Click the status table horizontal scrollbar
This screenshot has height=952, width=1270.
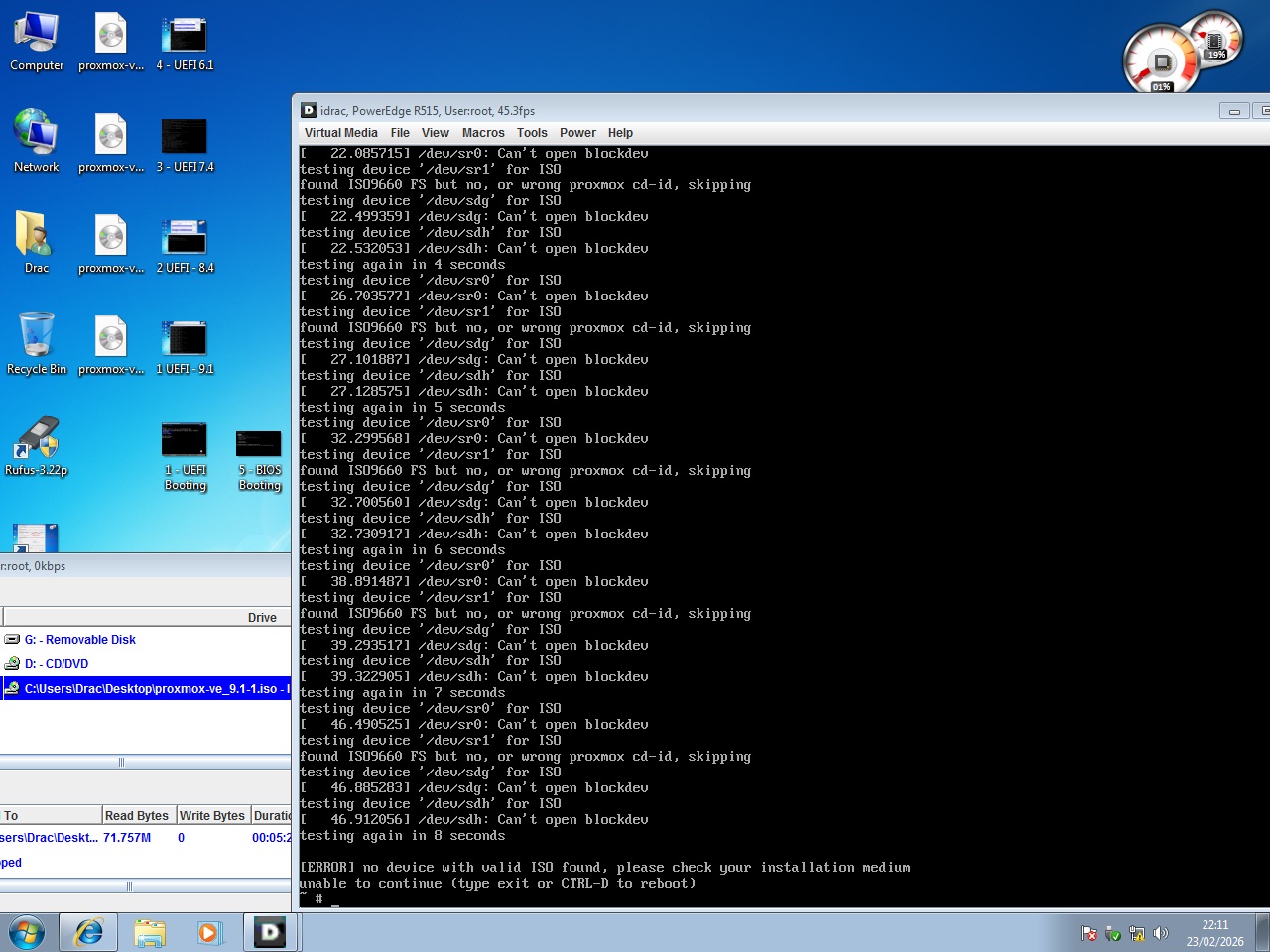coord(146,886)
